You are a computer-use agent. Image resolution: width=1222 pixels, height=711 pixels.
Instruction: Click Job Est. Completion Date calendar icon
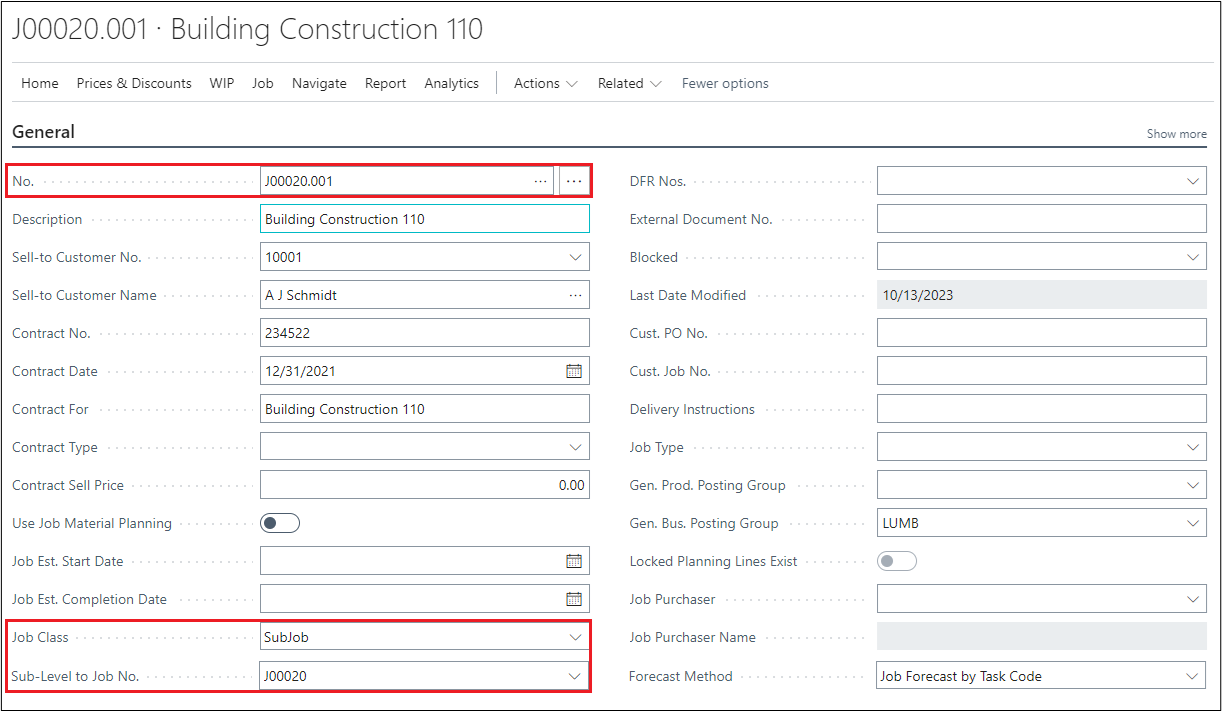(574, 599)
